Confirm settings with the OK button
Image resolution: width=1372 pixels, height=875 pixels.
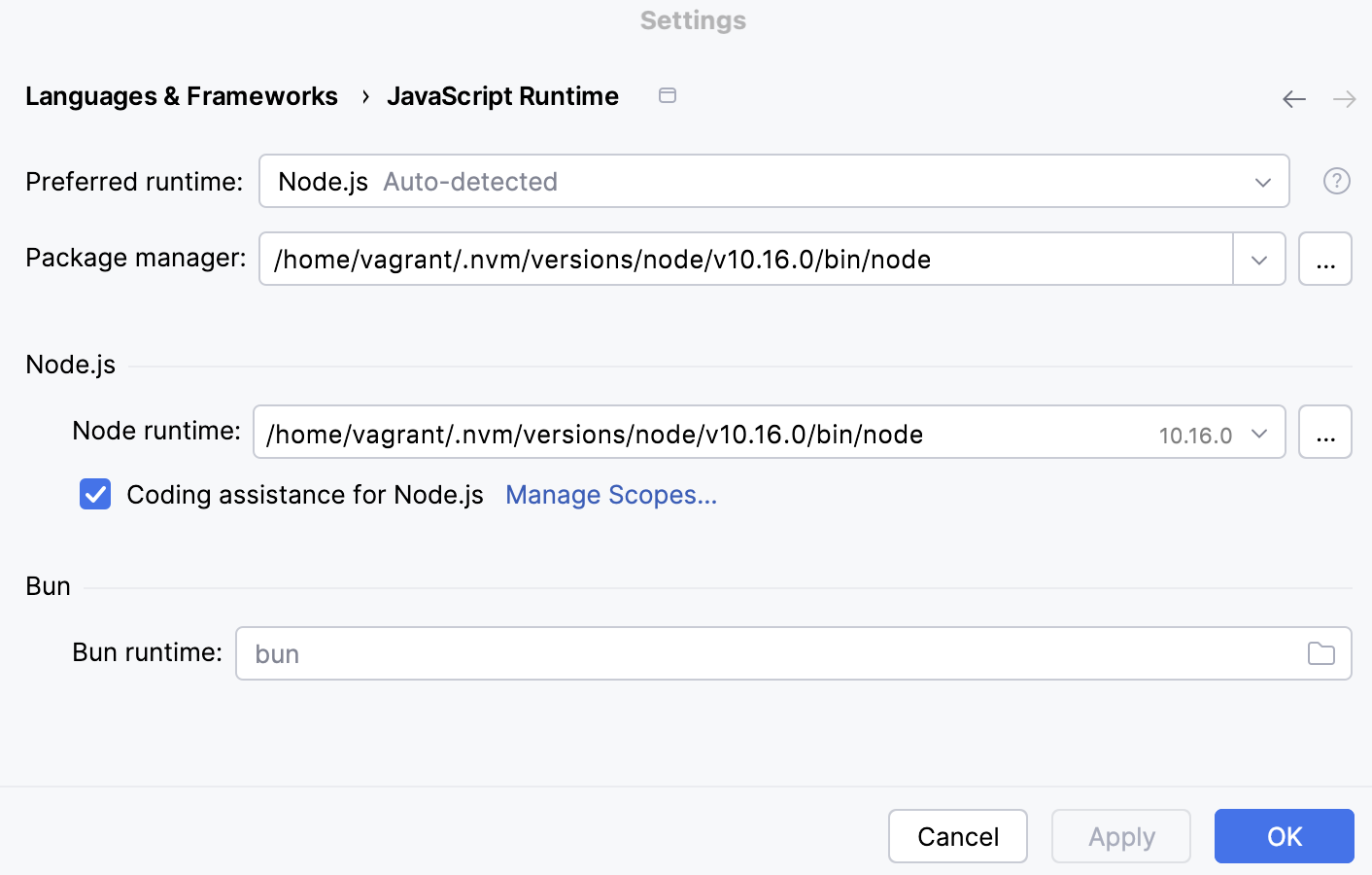(1284, 836)
